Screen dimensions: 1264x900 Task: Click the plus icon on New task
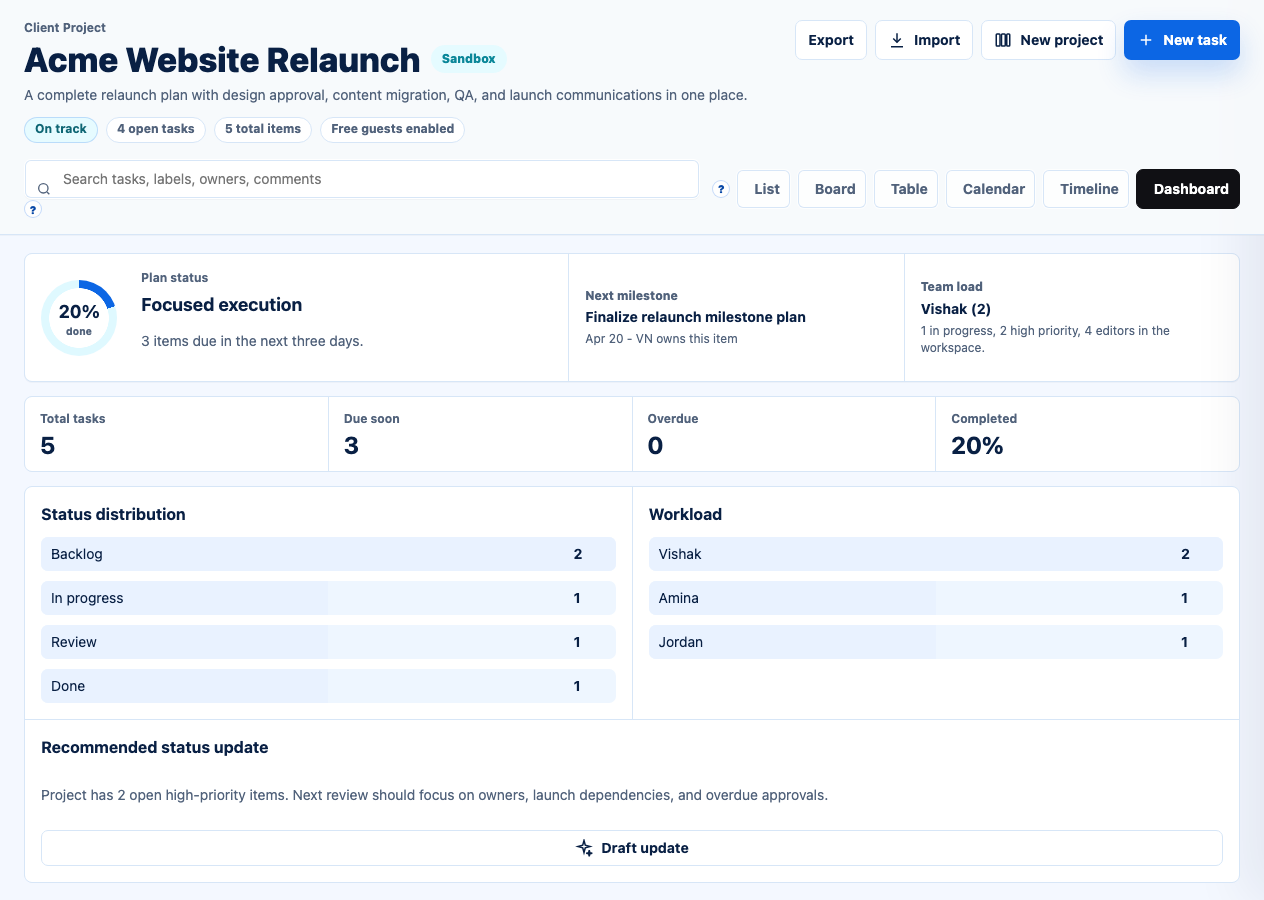[x=1146, y=40]
